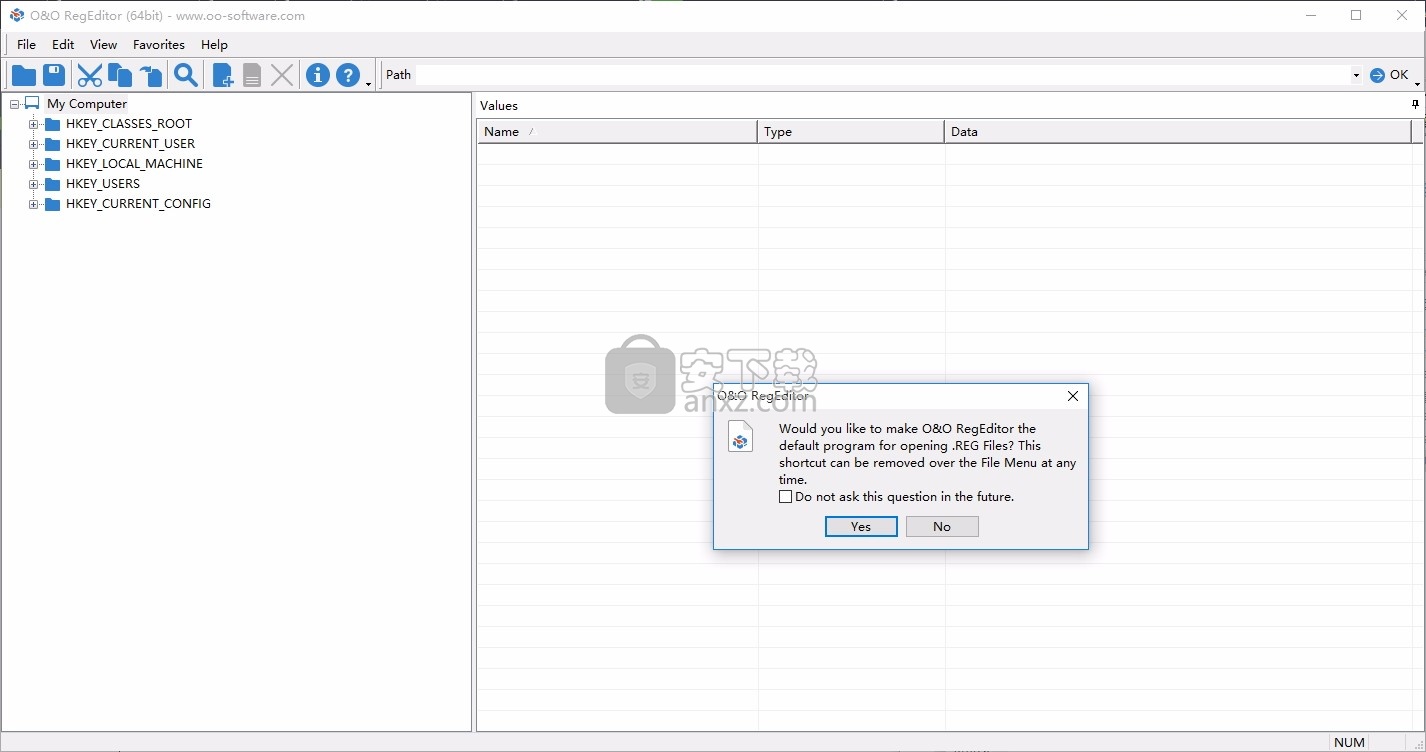The height and width of the screenshot is (752, 1426).
Task: Click the HKEY_CURRENT_CONFIG folder icon
Action: pos(52,204)
